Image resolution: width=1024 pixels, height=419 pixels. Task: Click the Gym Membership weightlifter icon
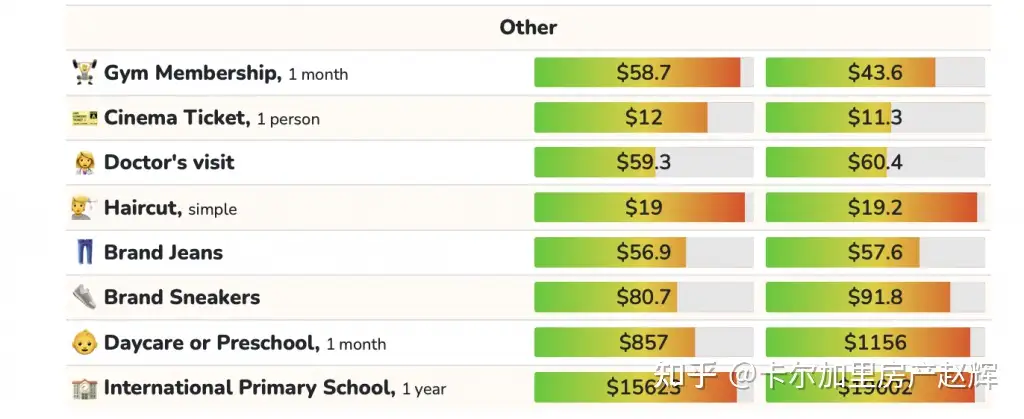84,73
